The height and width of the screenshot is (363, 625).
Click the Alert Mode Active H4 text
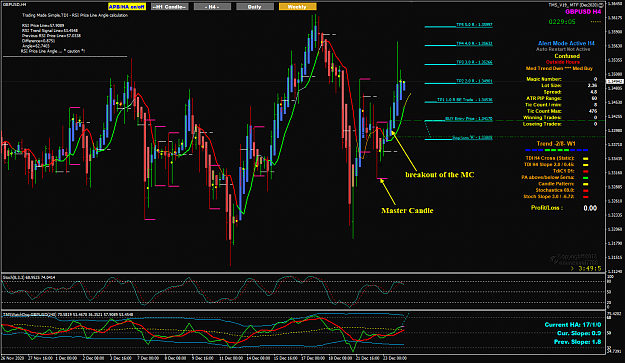566,43
